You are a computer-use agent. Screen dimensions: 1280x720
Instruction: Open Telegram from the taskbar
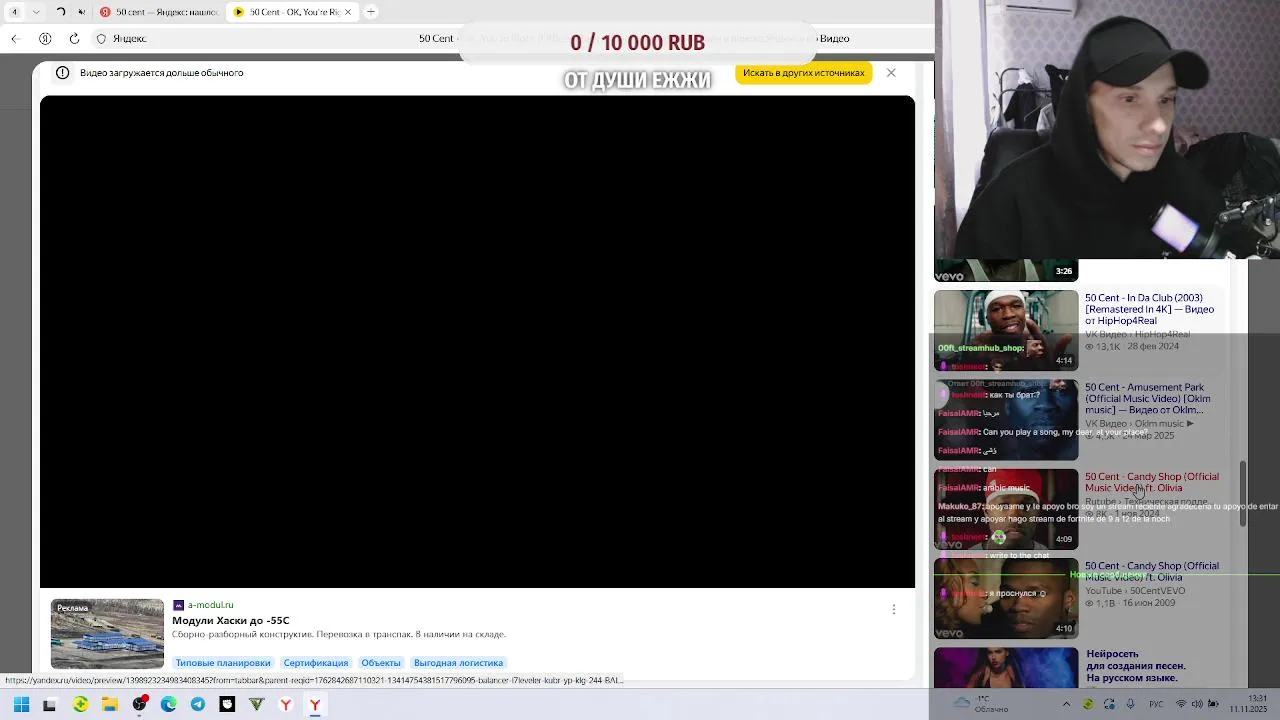198,705
